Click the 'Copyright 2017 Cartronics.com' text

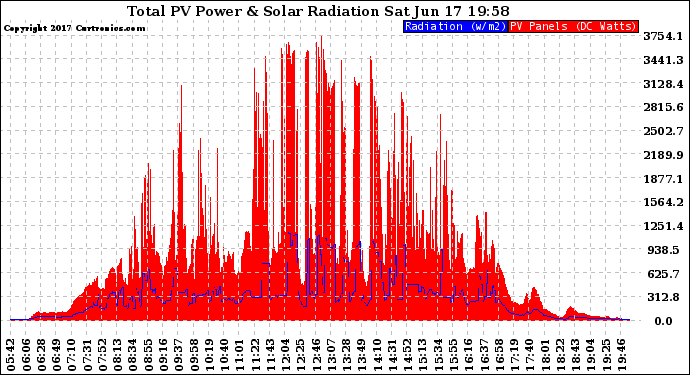74,28
